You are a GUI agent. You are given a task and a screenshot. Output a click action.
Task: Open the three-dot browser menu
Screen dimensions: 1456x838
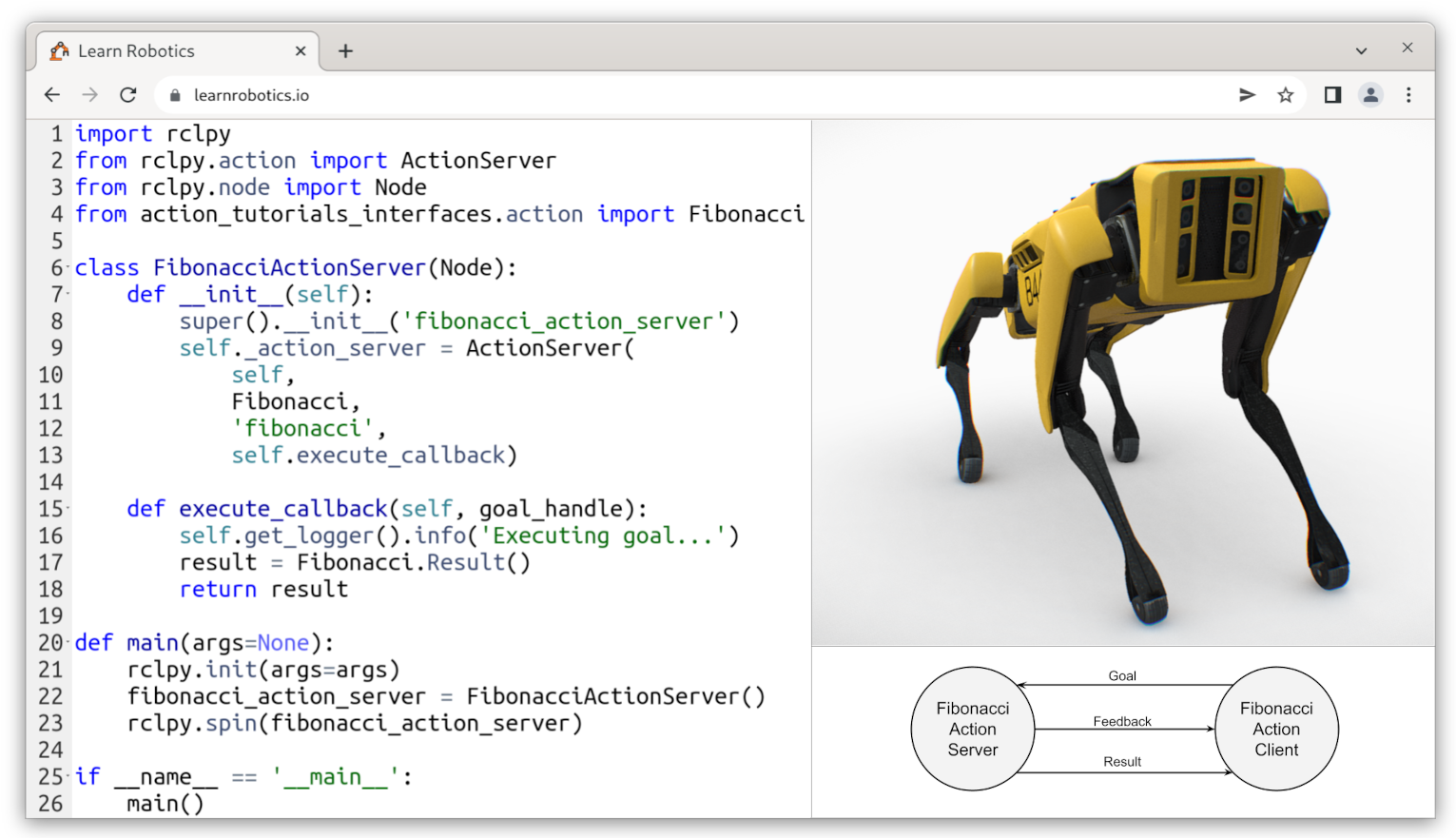click(1408, 95)
